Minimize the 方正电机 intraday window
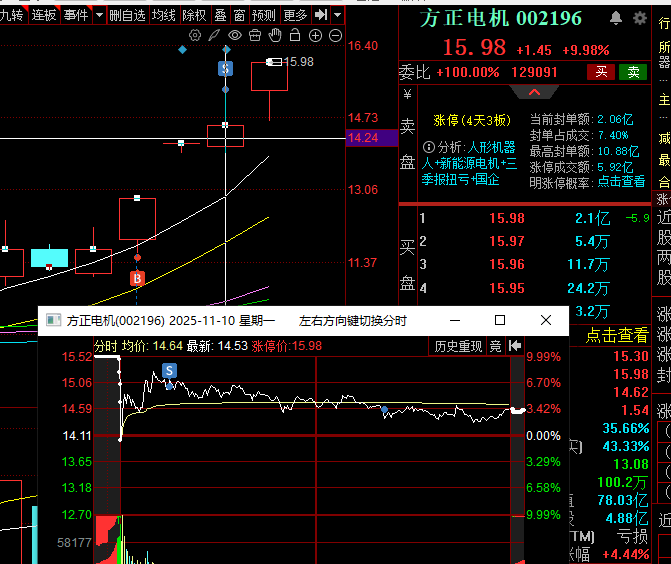 coord(455,320)
